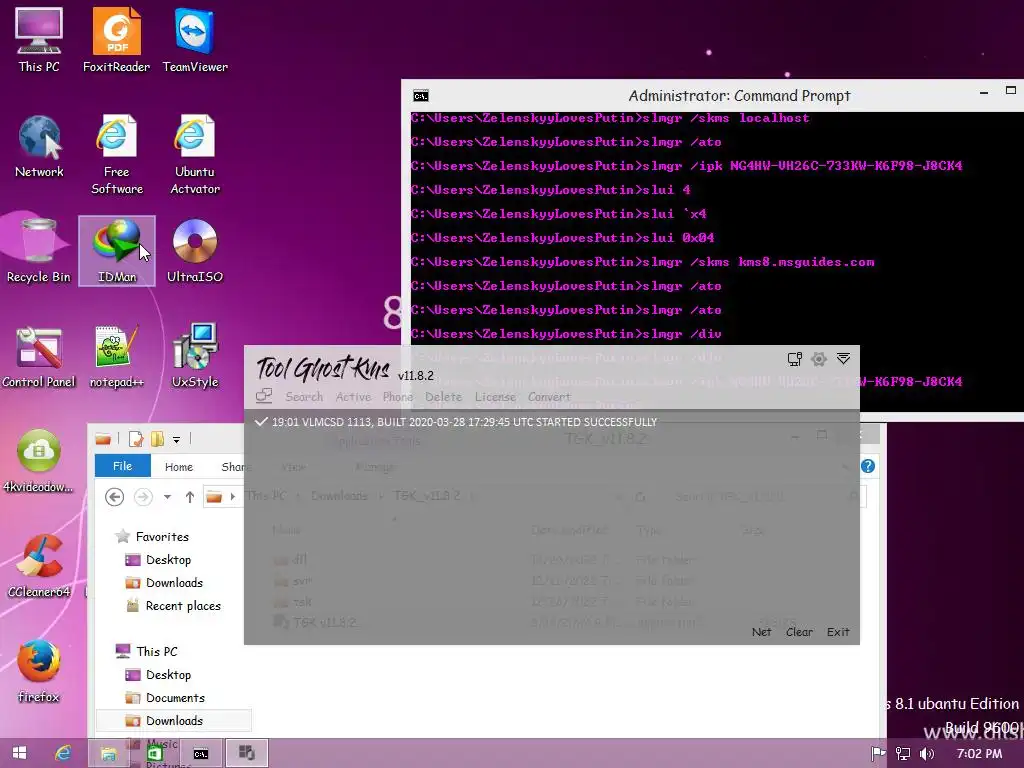This screenshot has height=768, width=1024.
Task: Open Ubuntu Actvator desktop shortcut
Action: pos(195,155)
